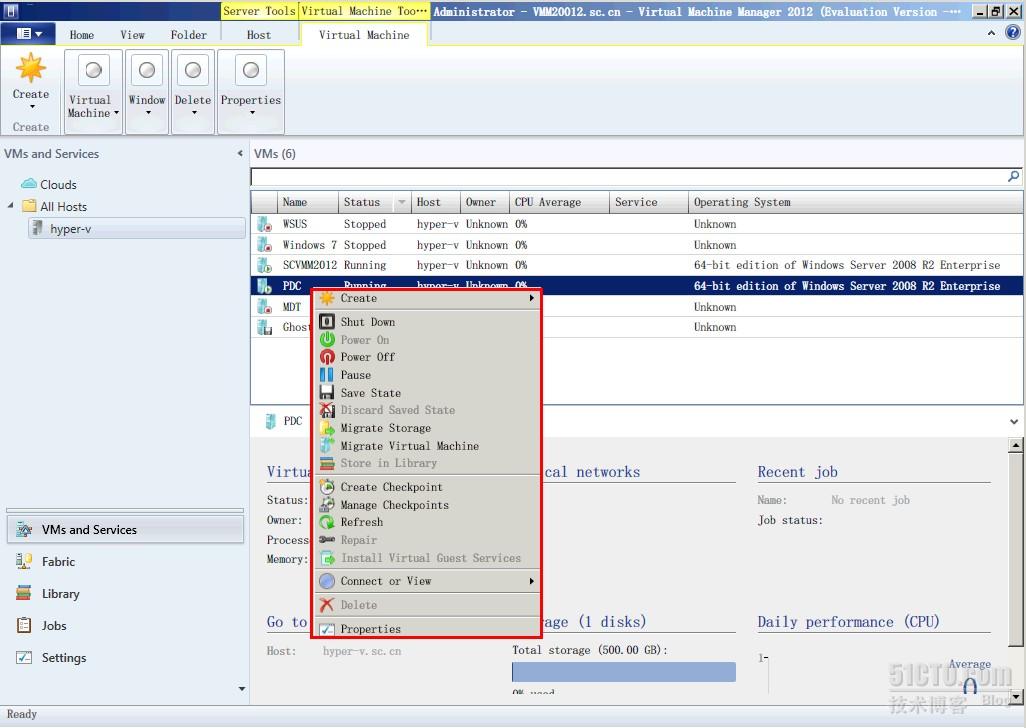This screenshot has height=728, width=1026.
Task: Select the Windows 7 VM row
Action: [637, 245]
